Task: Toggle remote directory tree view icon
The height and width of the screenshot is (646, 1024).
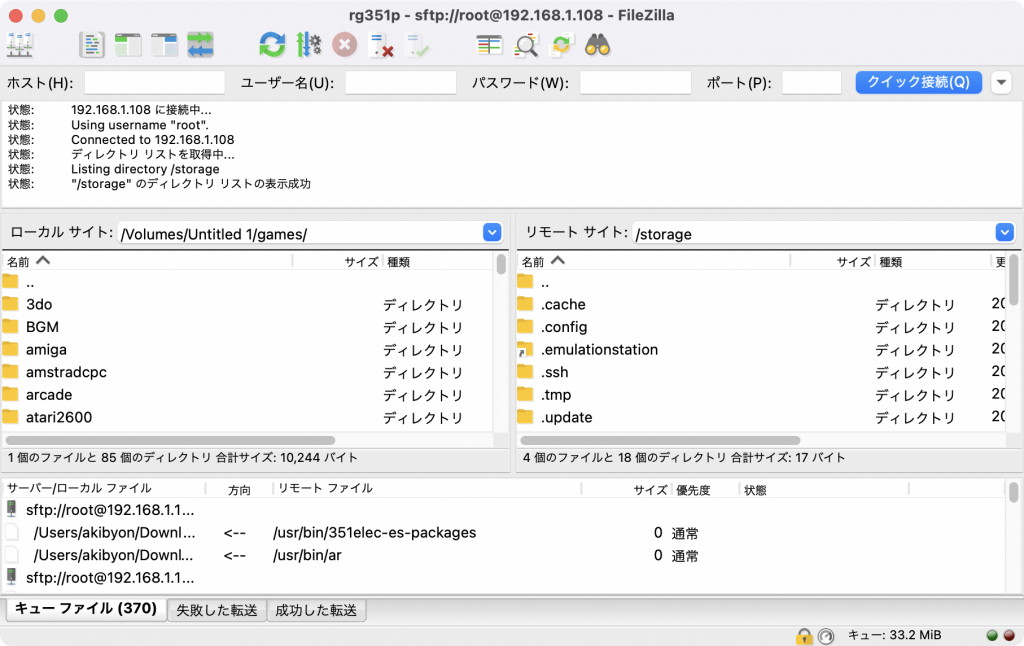Action: tap(164, 45)
